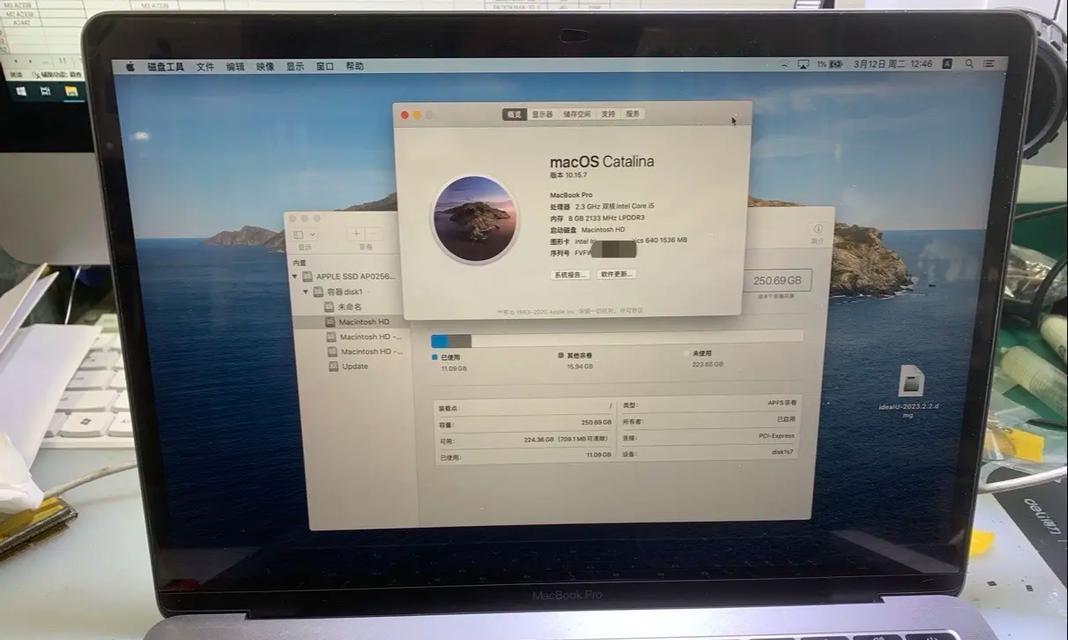Click the Disk Utility info button
This screenshot has width=1068, height=640.
coord(818,229)
